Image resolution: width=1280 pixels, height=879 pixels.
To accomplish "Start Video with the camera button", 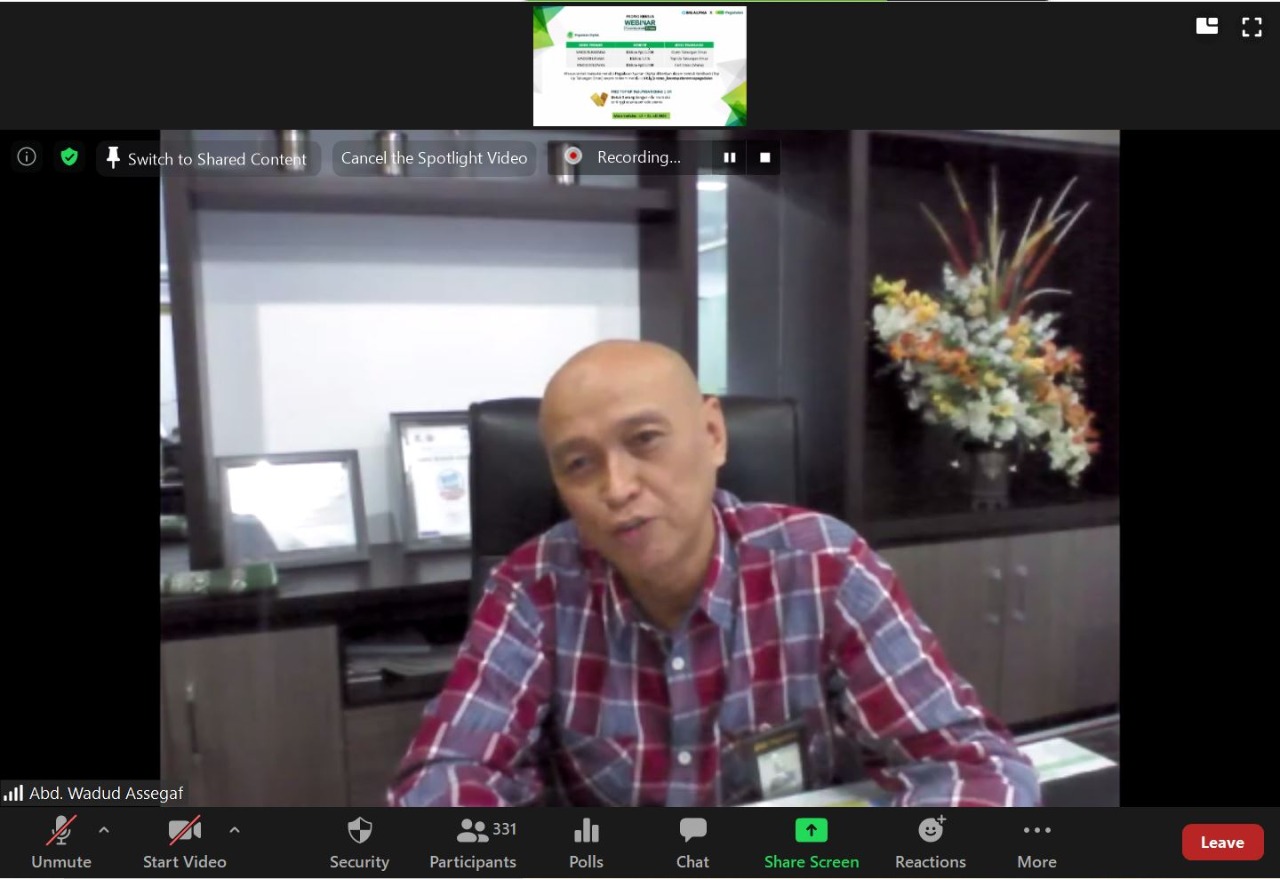I will (184, 842).
